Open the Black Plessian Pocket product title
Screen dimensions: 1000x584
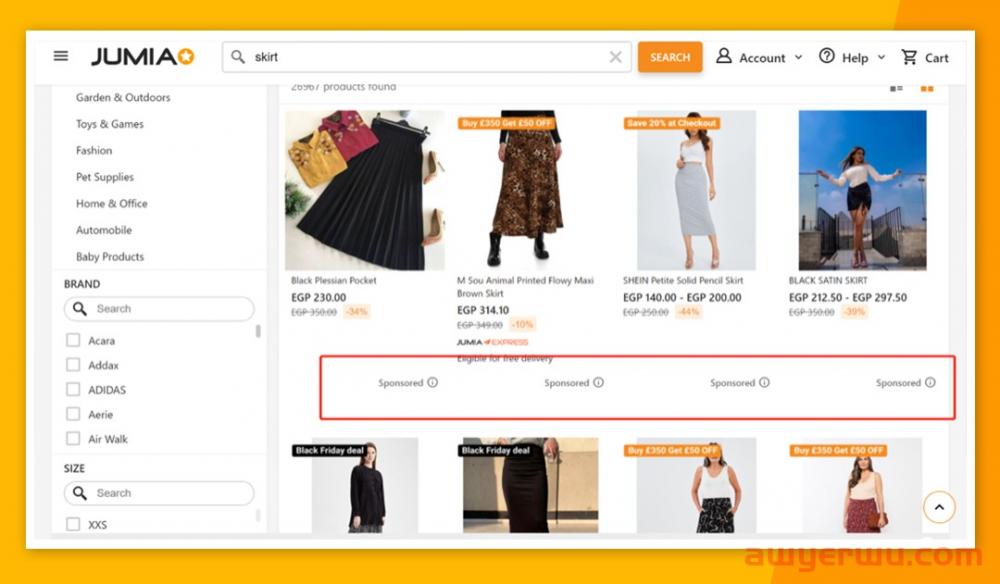click(334, 281)
